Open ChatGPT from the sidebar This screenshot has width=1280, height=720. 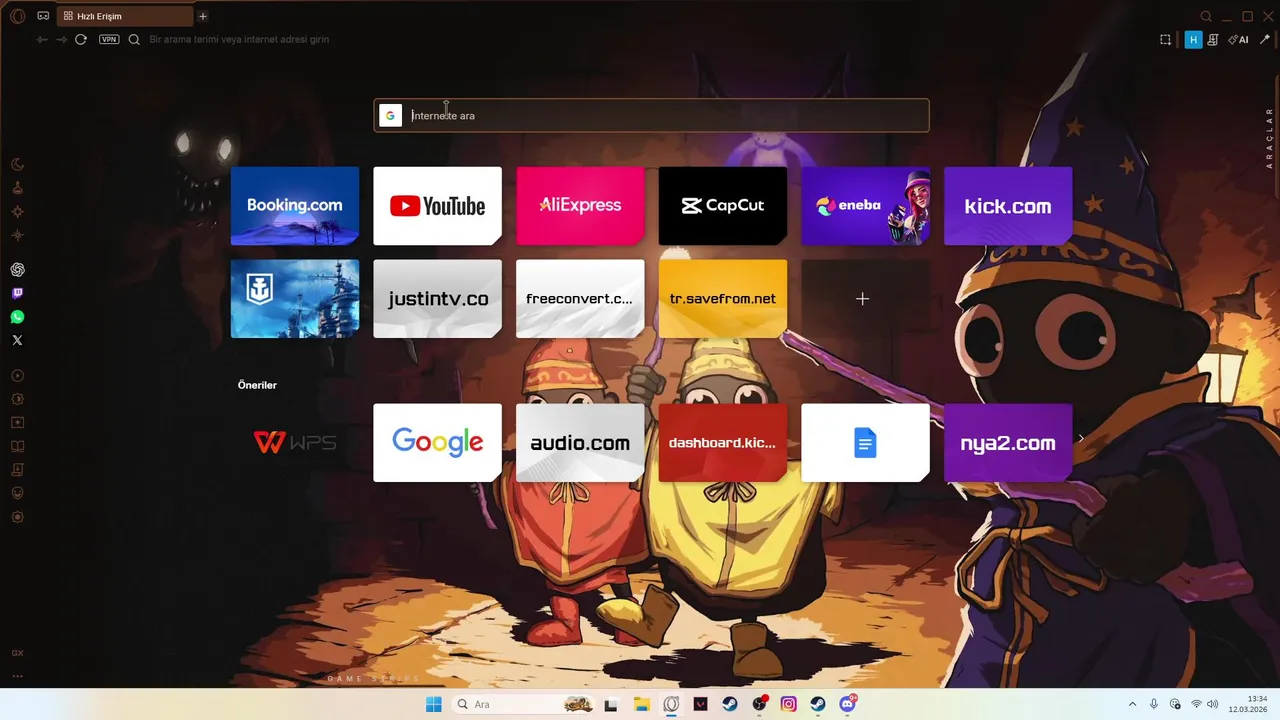pos(17,270)
